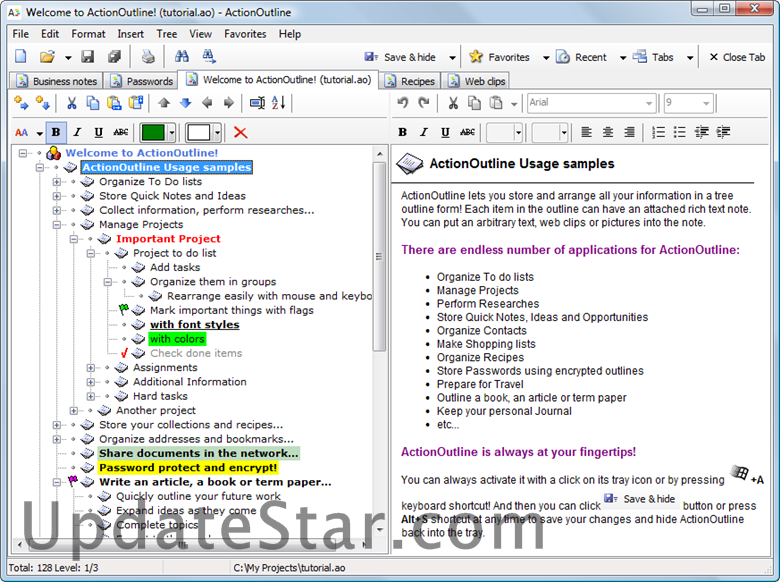Switch to the Passwords tab
Screen dimensions: 780x582
point(142,81)
